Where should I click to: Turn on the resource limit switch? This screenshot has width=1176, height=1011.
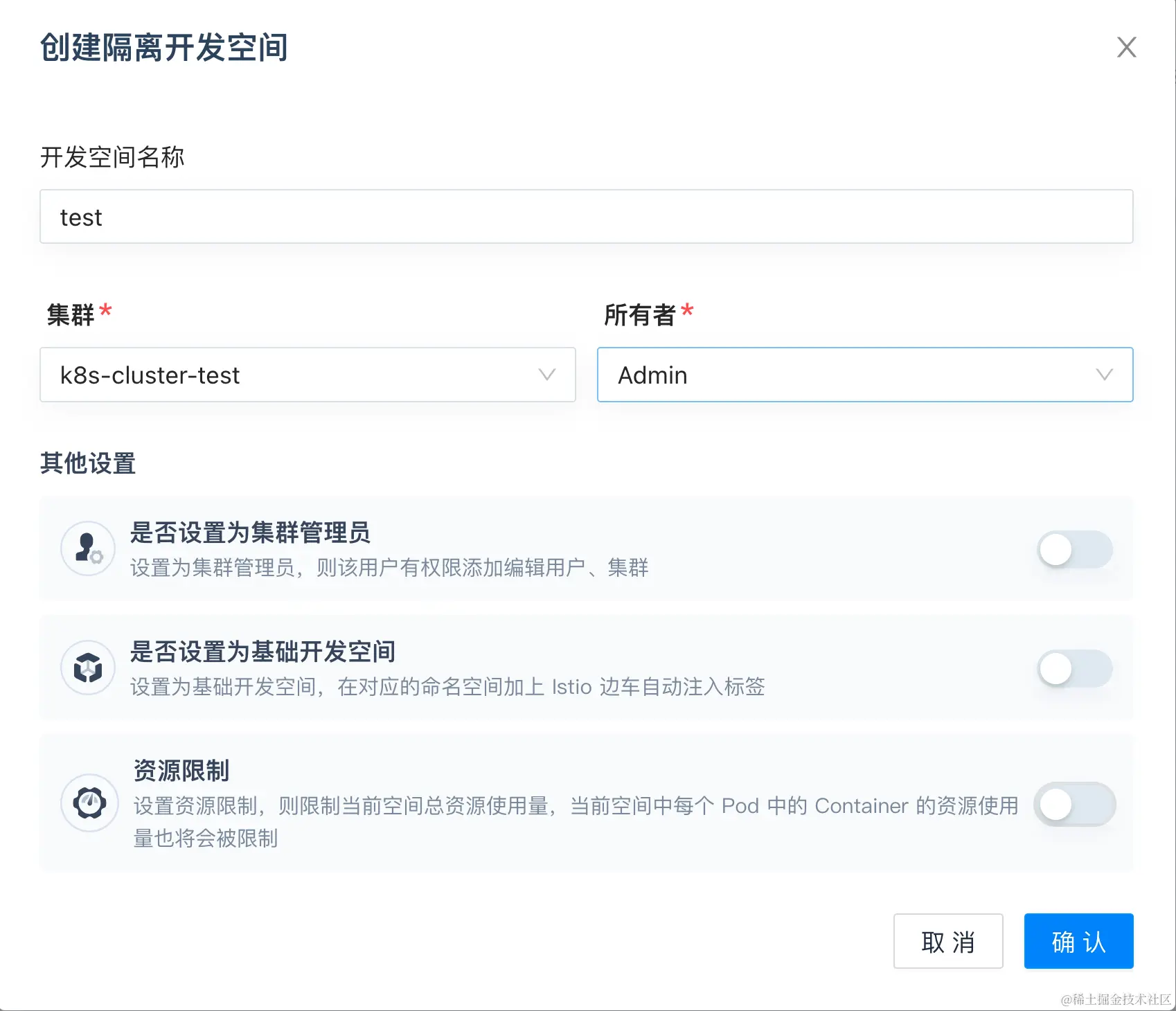1075,805
